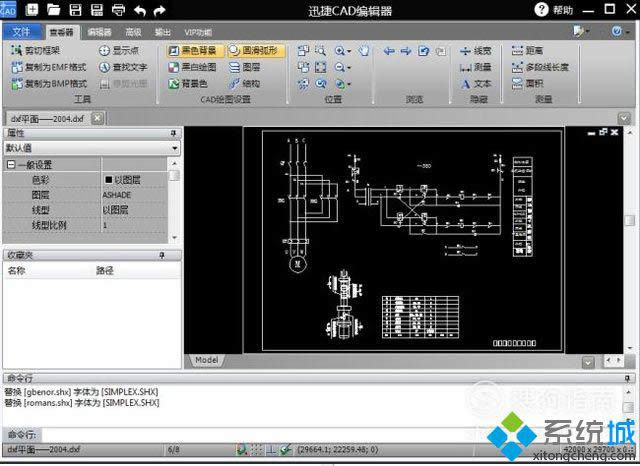The height and width of the screenshot is (466, 640).
Task: Click the 命令行 command input field
Action: point(320,435)
